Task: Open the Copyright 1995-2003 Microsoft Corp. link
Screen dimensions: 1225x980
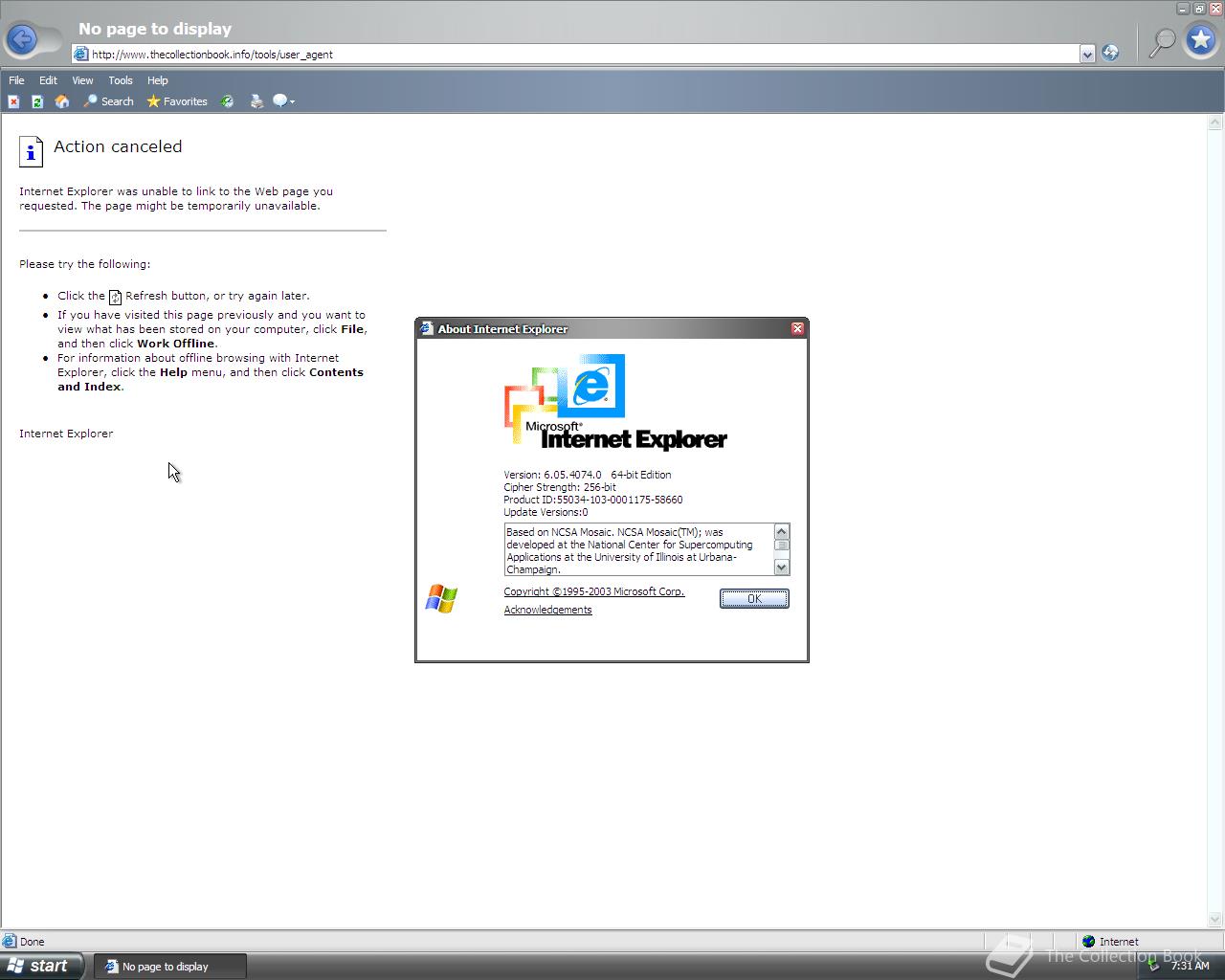Action: click(594, 591)
